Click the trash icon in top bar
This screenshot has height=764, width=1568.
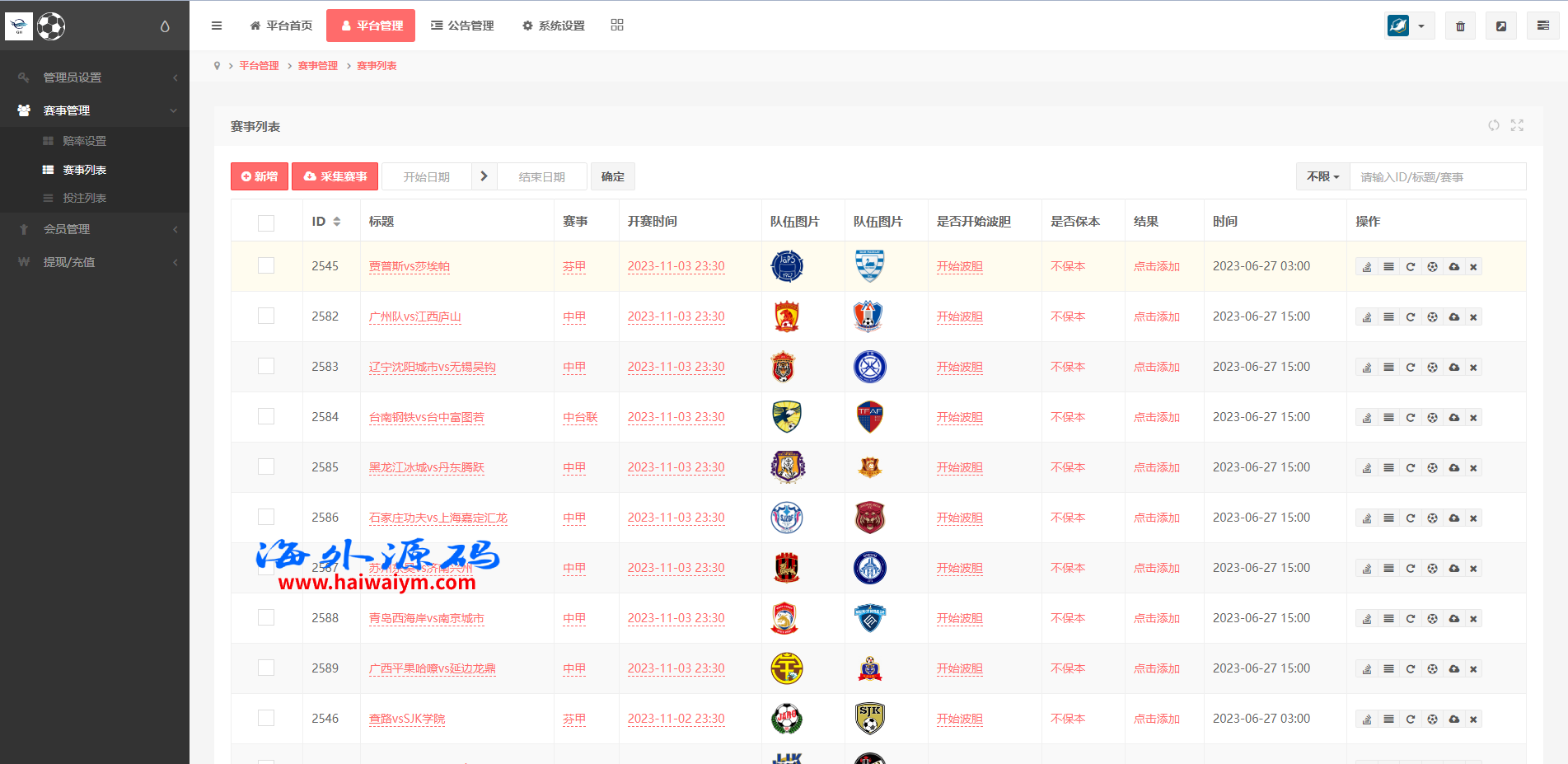(x=1460, y=26)
